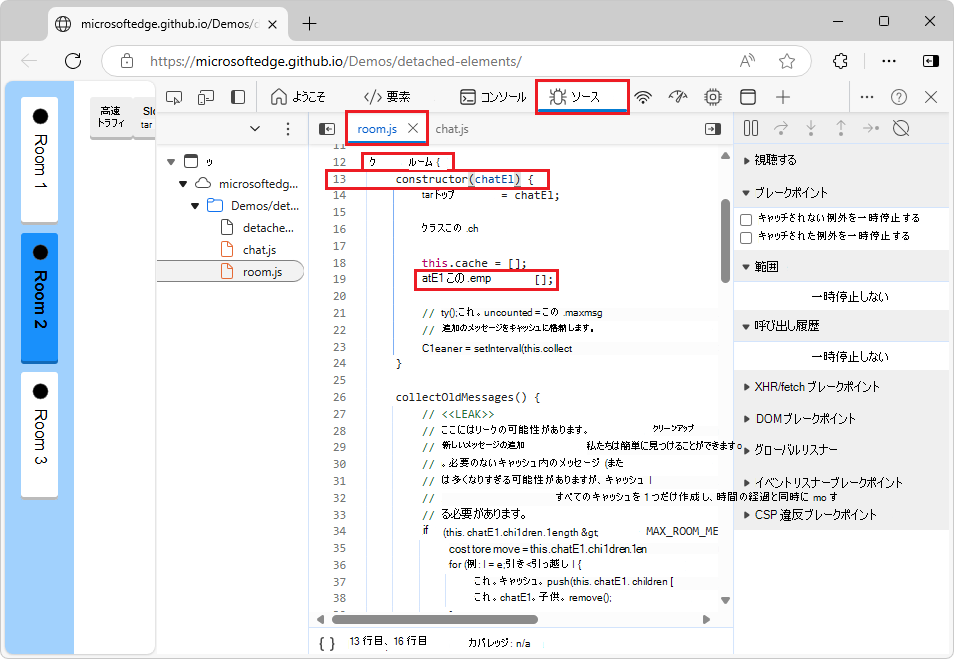Open chat.js in file tree
The image size is (954, 659).
pyautogui.click(x=248, y=249)
